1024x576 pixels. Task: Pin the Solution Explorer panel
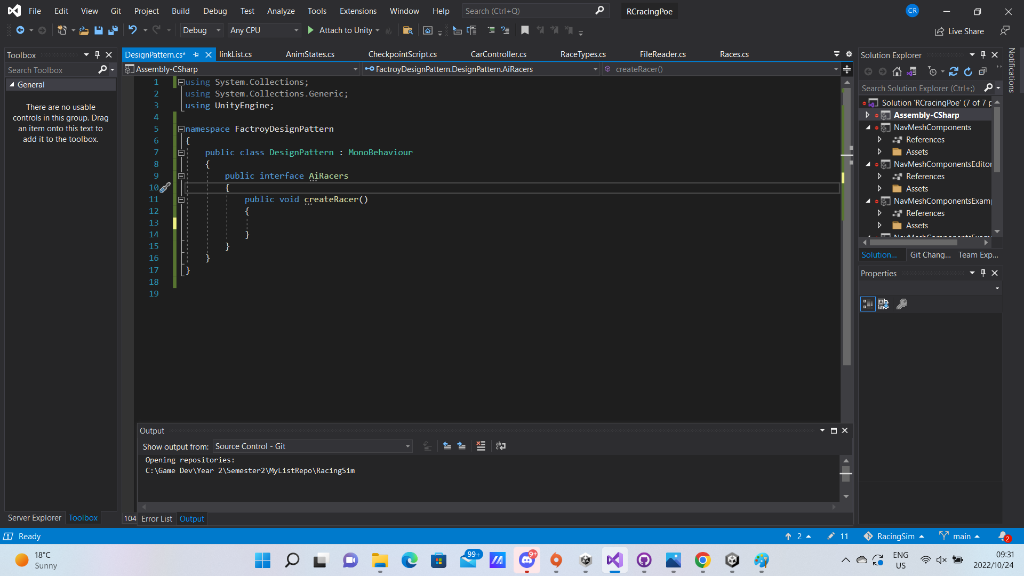tap(984, 54)
